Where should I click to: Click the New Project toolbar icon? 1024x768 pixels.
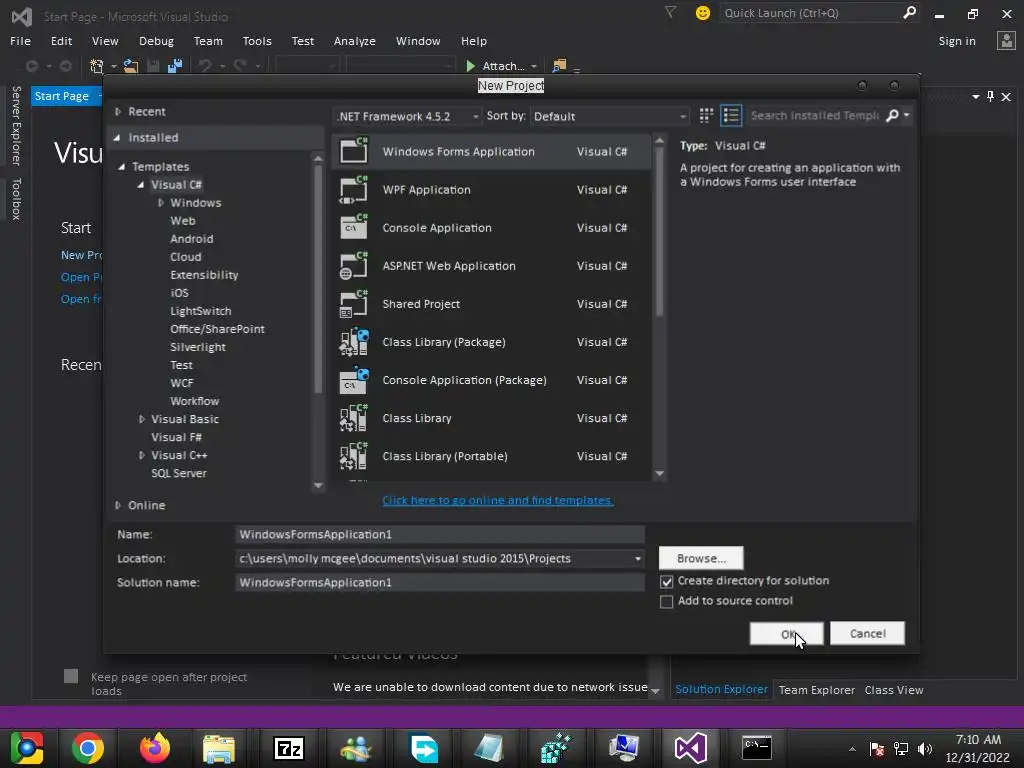pos(97,66)
